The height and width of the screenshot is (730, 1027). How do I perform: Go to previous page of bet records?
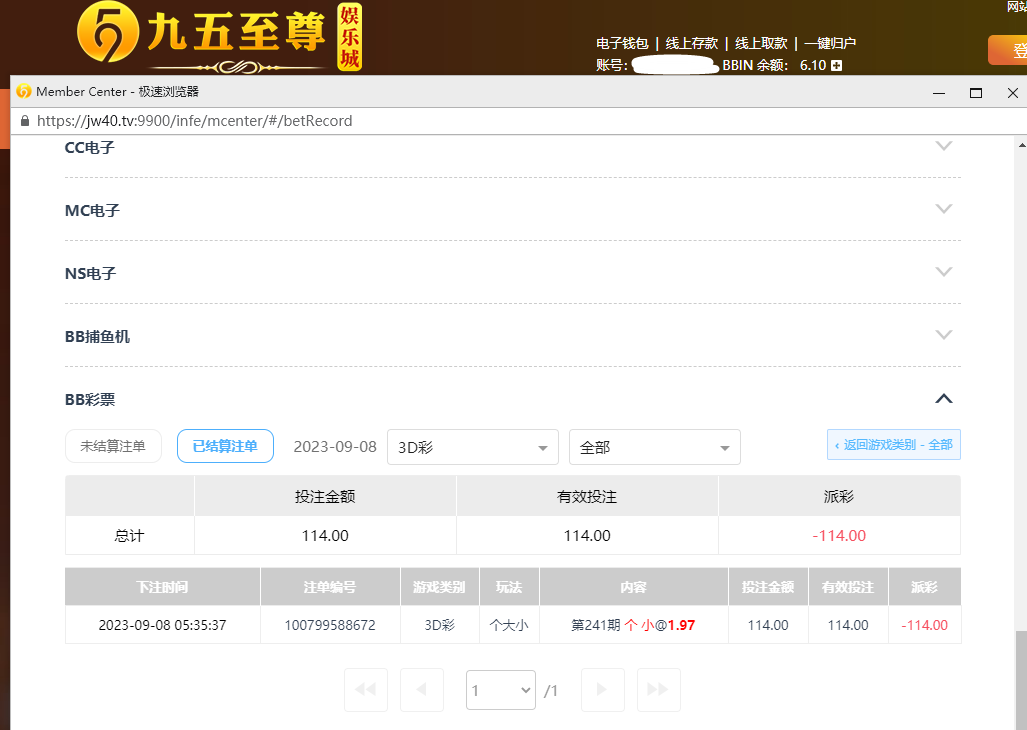422,690
